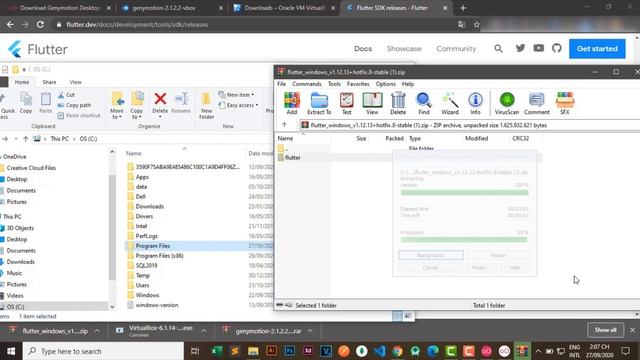The height and width of the screenshot is (360, 640).
Task: Open the View tool in WinRAR toolbar
Action: point(372,103)
